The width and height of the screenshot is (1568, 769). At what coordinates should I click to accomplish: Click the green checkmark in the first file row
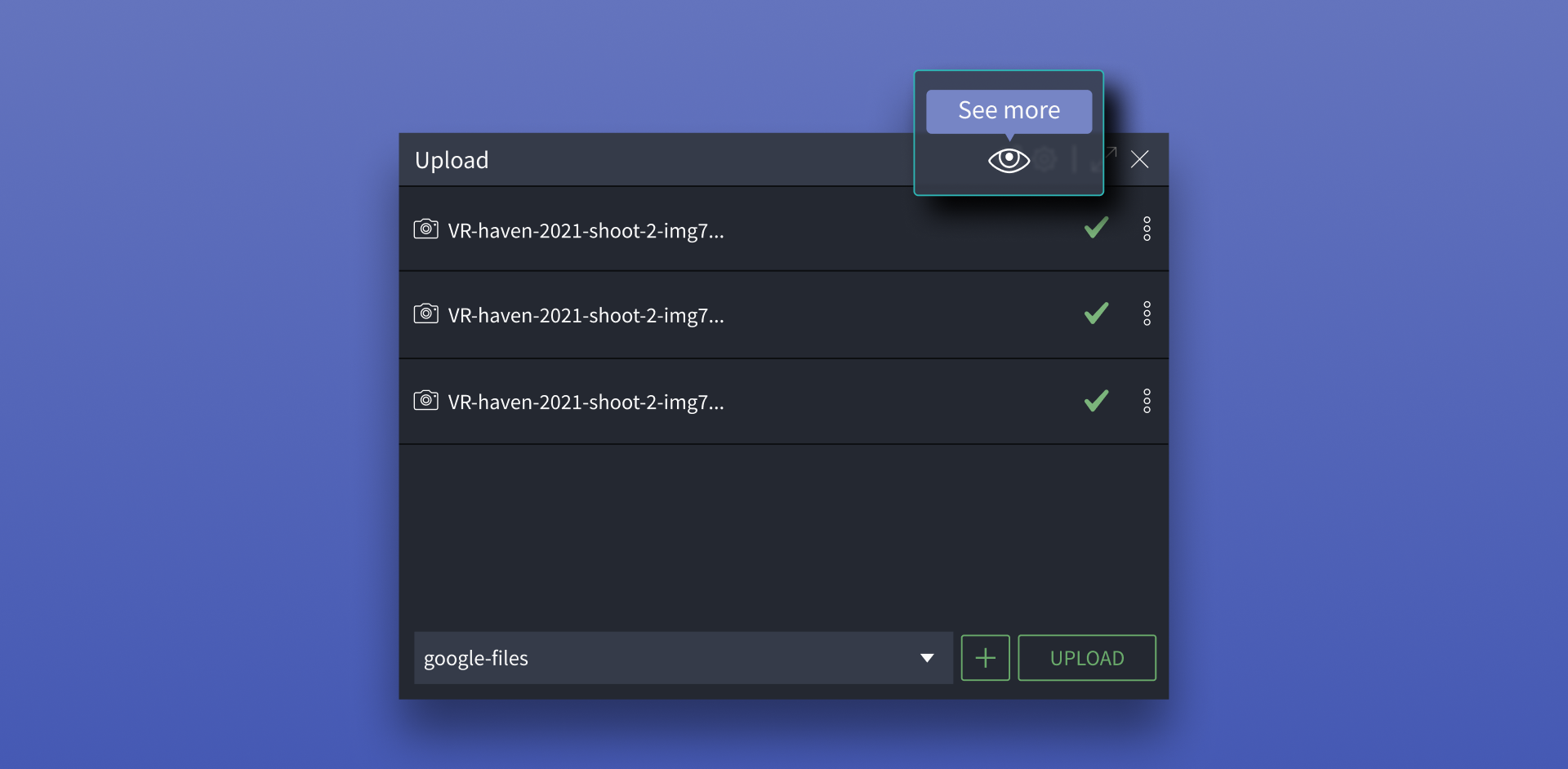tap(1096, 228)
